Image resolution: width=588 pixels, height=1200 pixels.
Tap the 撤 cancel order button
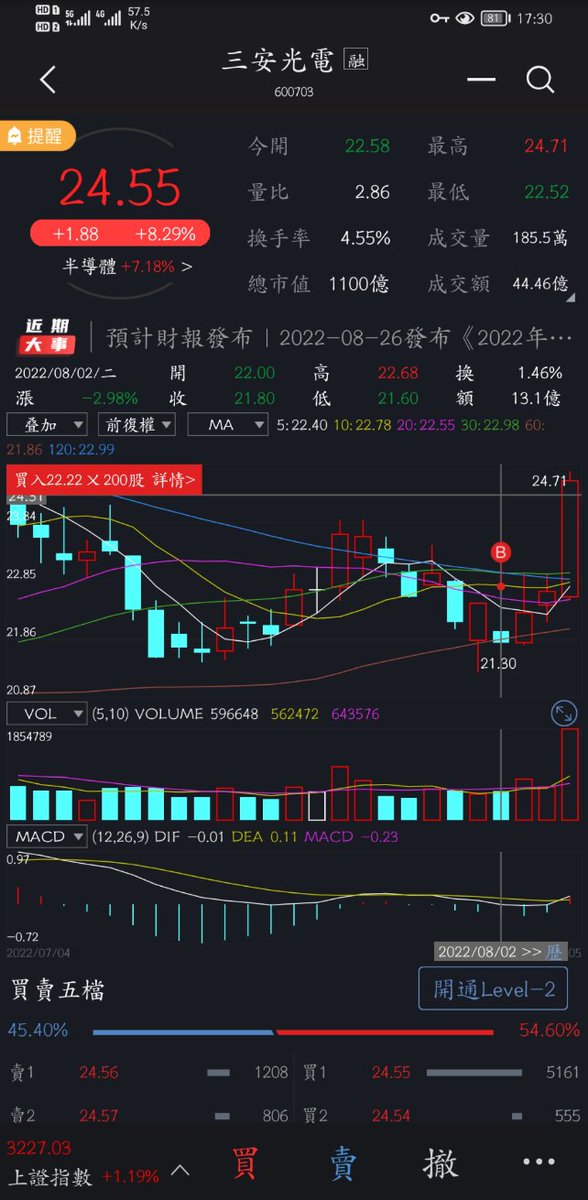440,1164
